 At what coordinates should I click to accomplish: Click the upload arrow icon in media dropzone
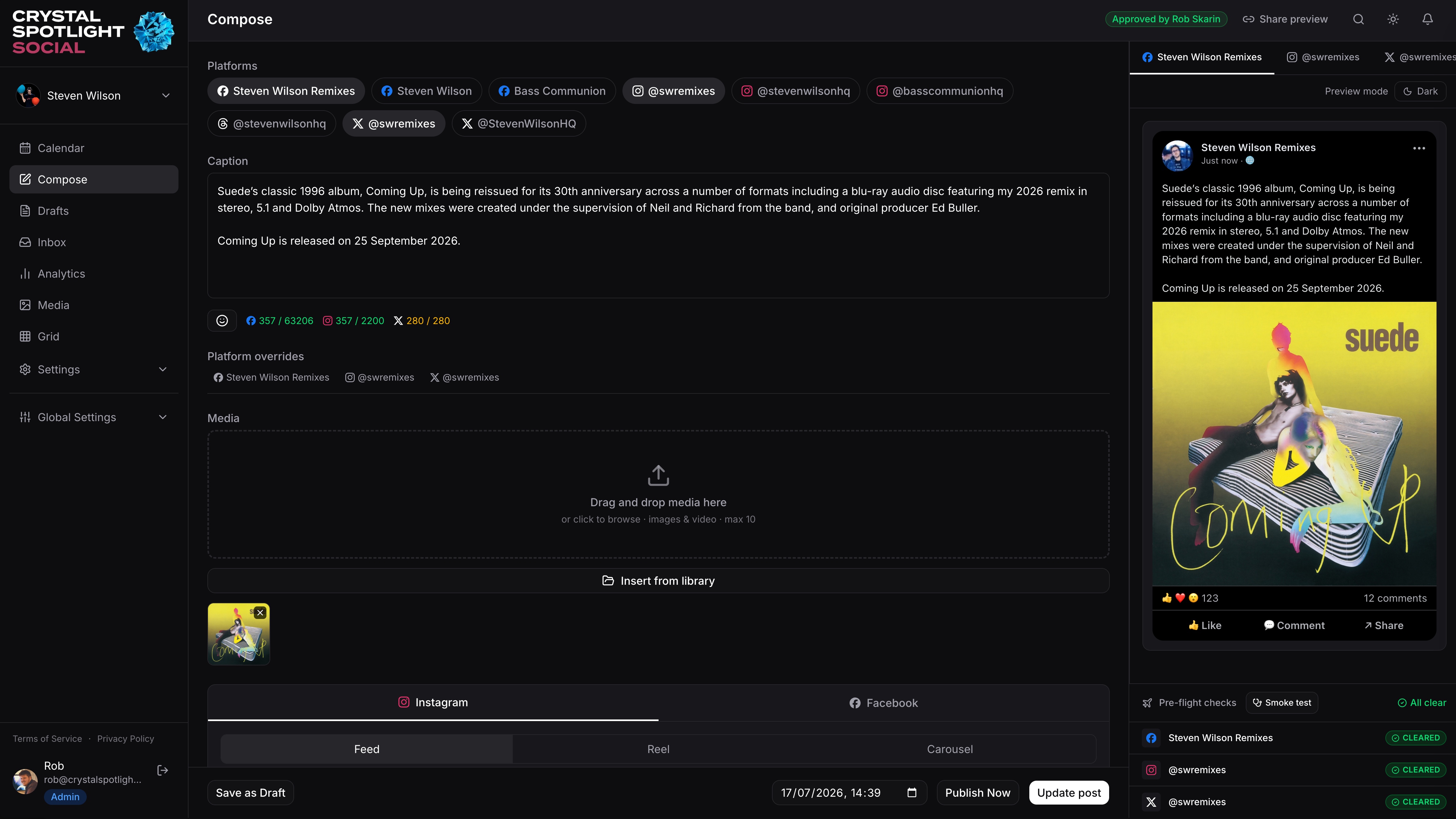658,475
